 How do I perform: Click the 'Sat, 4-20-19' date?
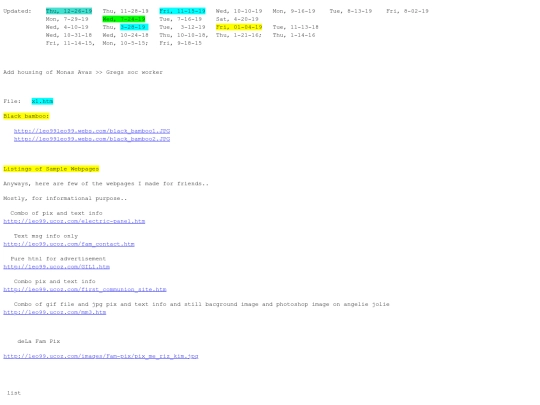(237, 19)
